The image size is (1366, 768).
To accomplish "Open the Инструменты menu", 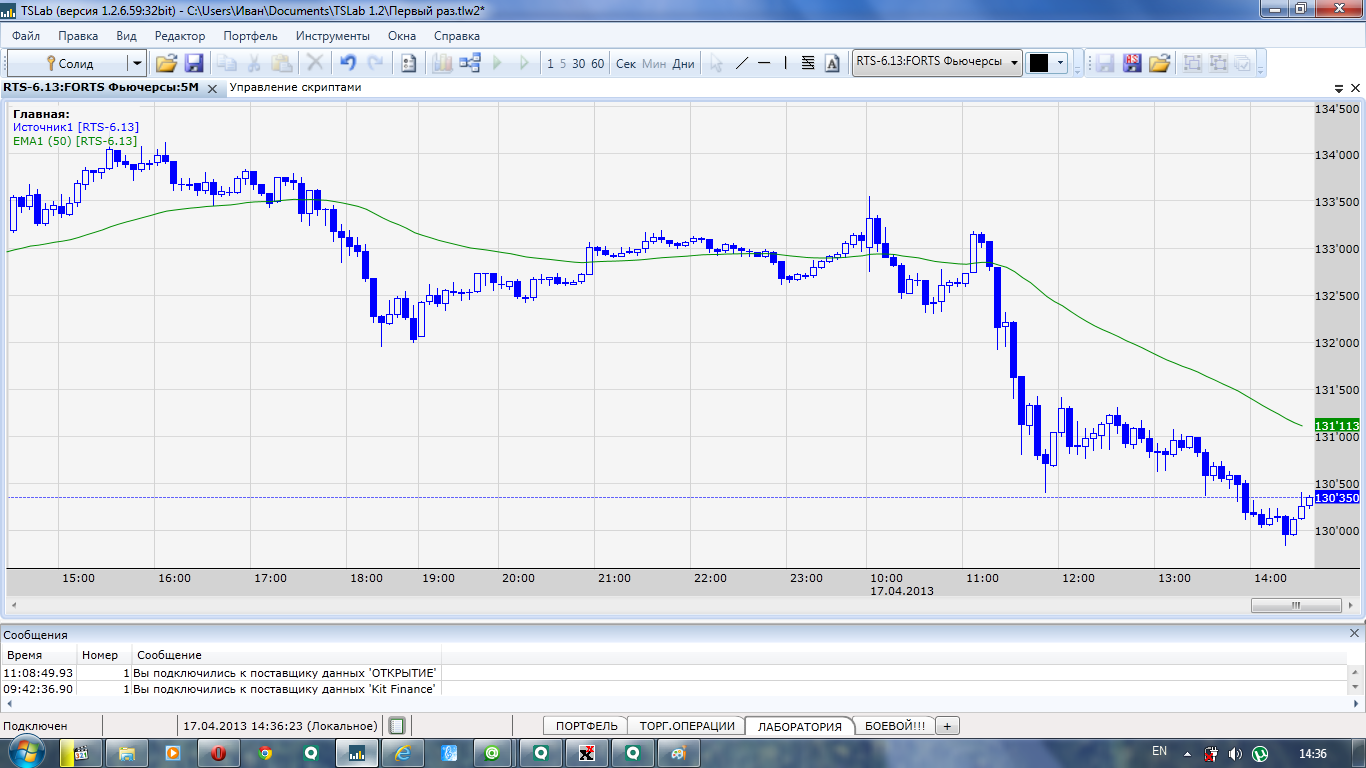I will [333, 36].
